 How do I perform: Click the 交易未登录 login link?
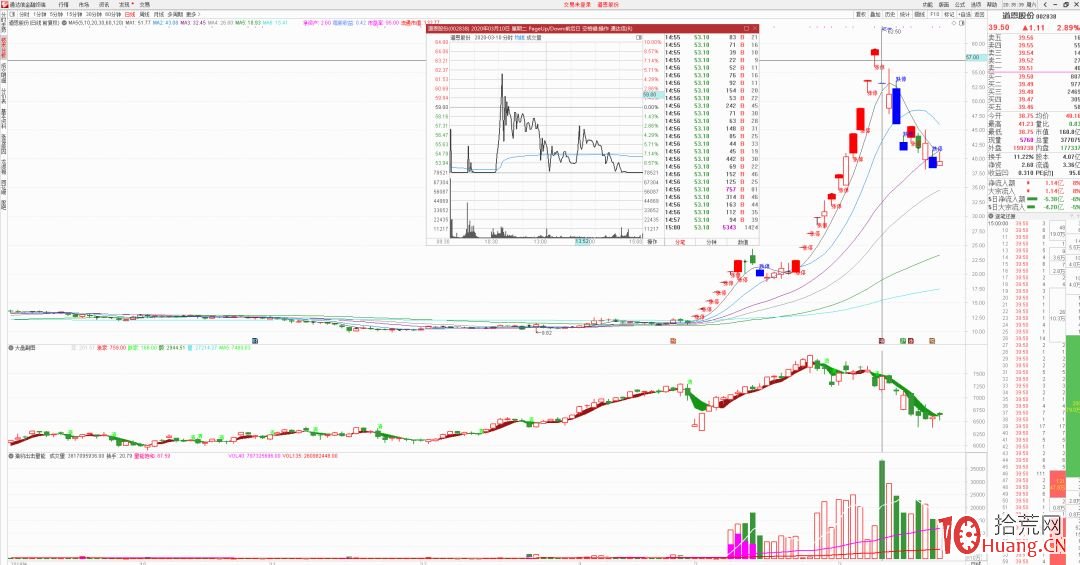coord(577,4)
